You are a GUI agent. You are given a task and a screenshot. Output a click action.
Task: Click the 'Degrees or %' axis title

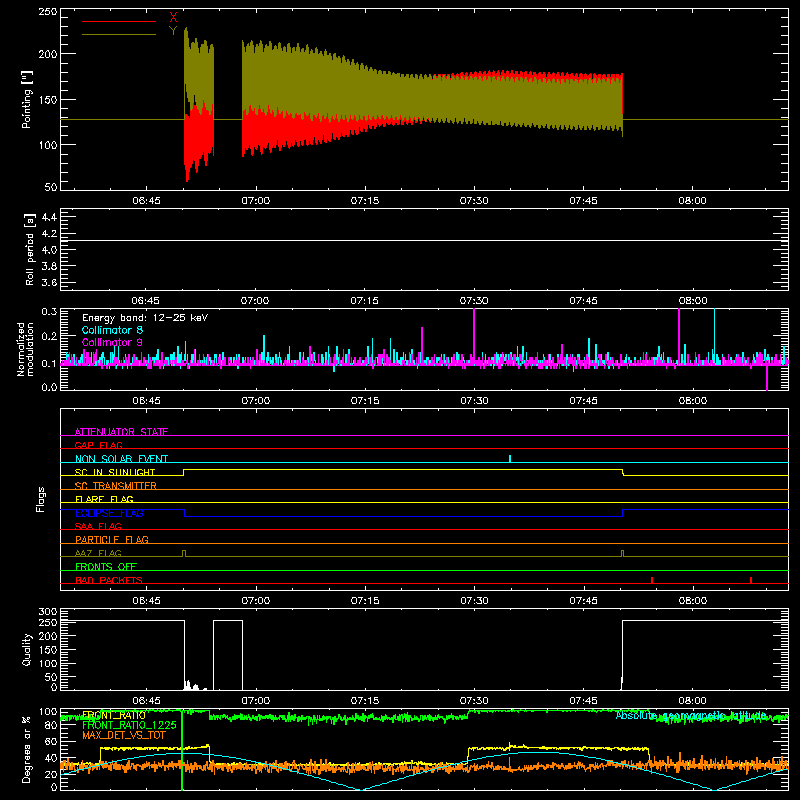click(27, 749)
